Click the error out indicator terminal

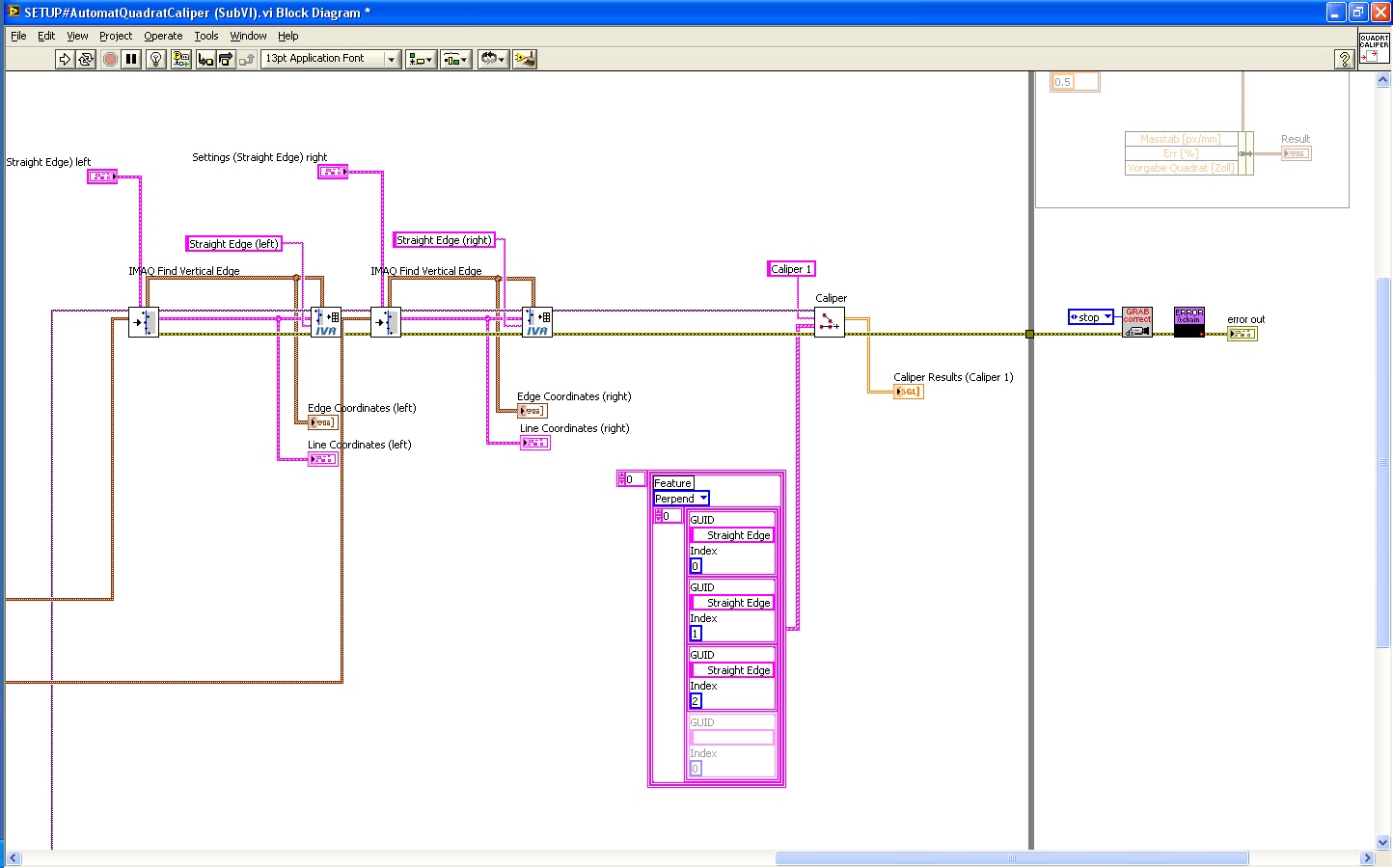[1242, 334]
